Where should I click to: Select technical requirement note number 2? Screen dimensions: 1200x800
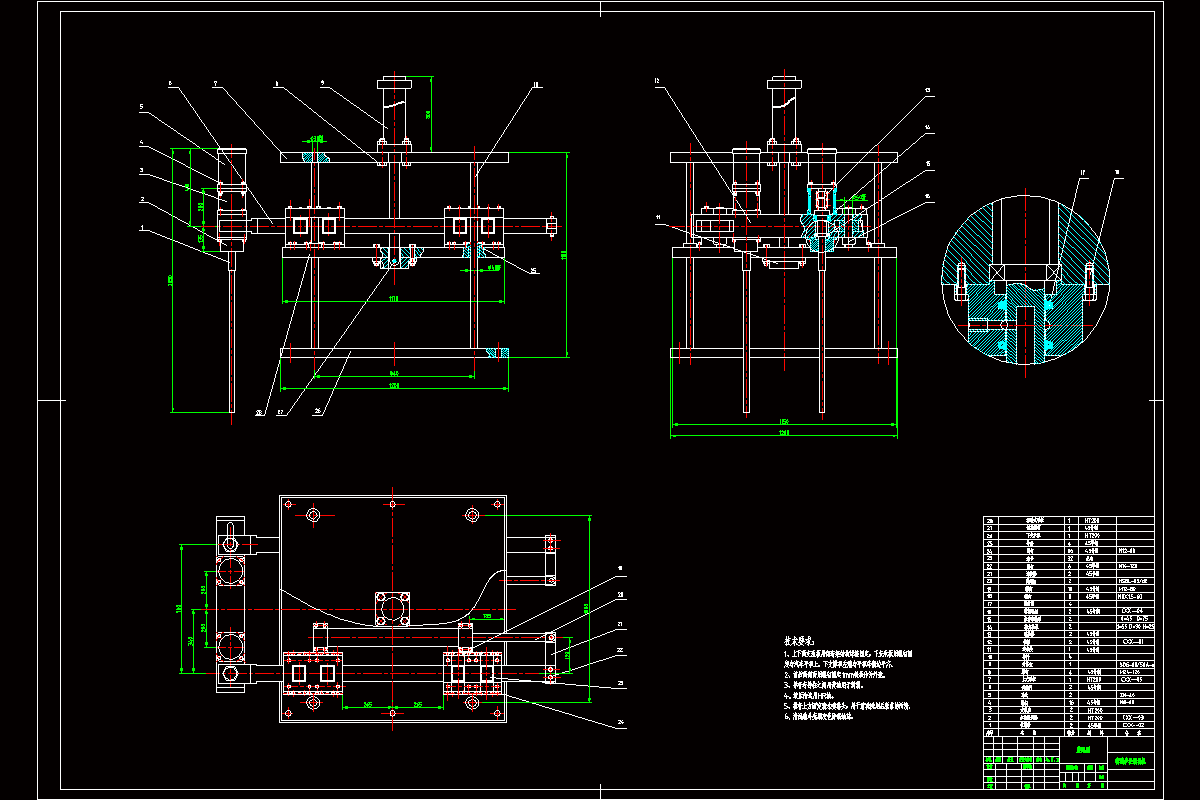coord(837,673)
